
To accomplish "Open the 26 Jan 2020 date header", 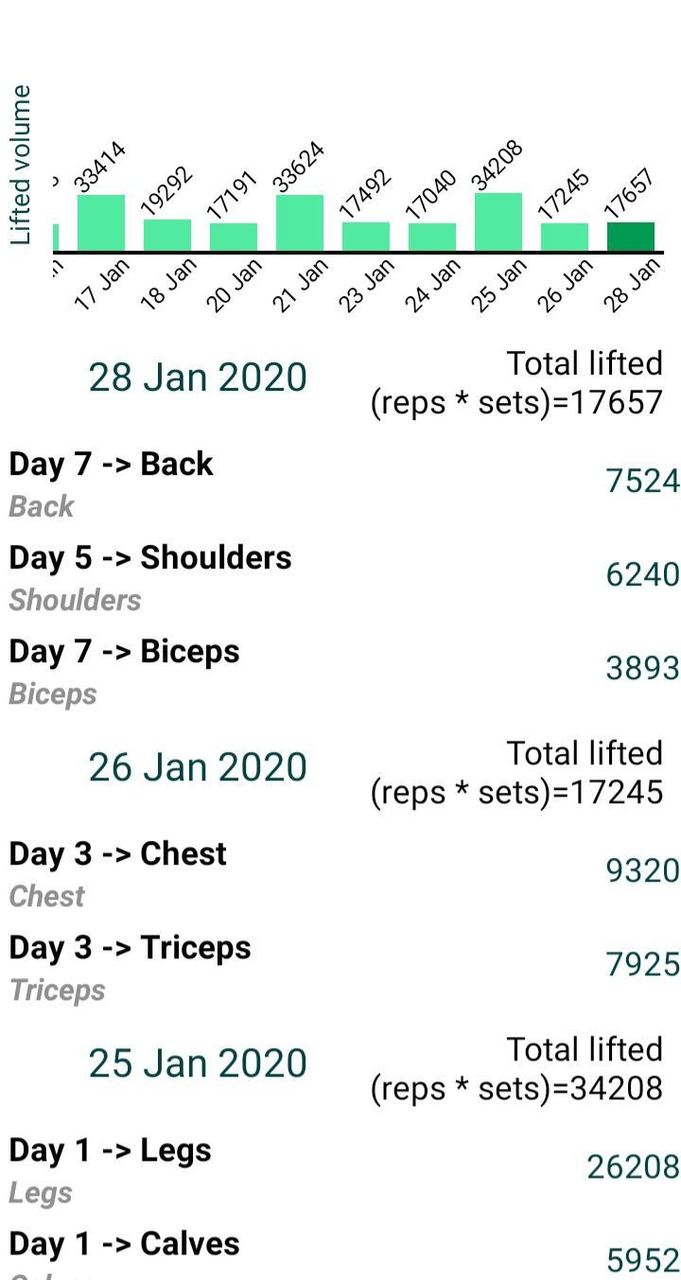I will tap(196, 767).
